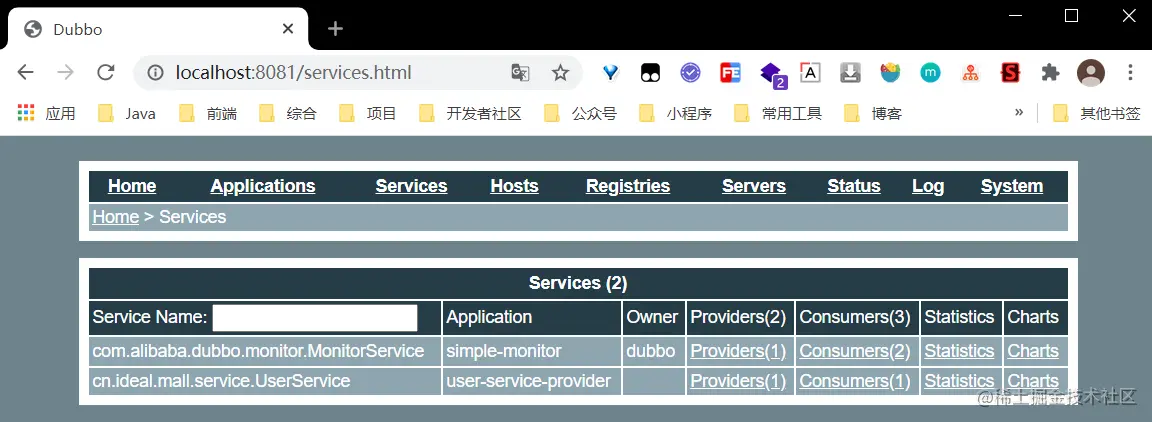Open the 小程序 bookmarks folder
This screenshot has height=422, width=1152.
point(676,113)
